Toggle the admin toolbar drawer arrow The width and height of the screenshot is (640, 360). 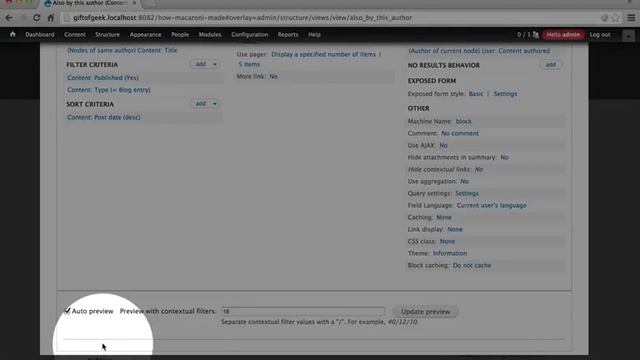[629, 36]
